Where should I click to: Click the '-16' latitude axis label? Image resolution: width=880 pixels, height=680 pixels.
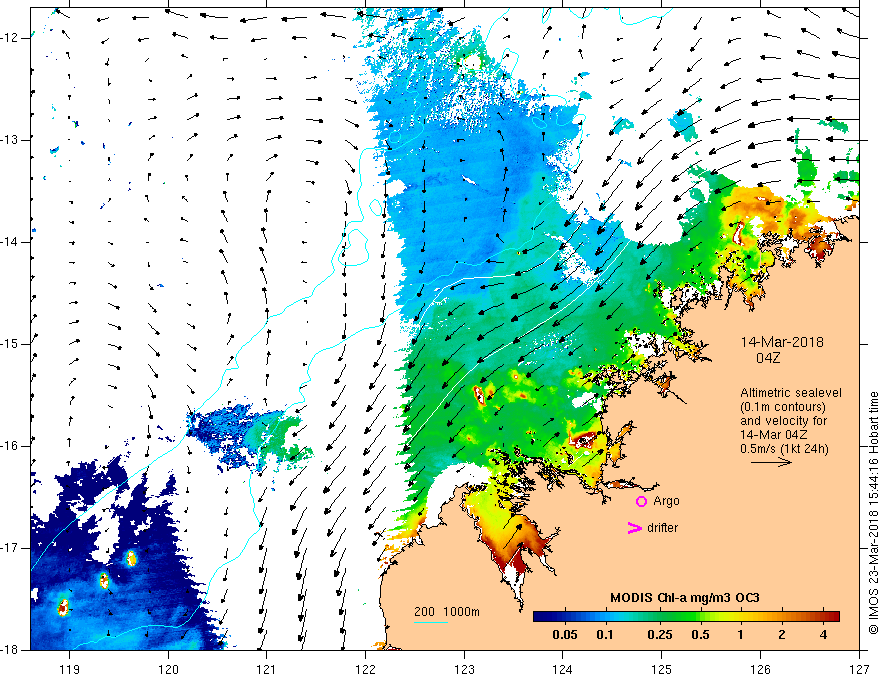tap(11, 446)
